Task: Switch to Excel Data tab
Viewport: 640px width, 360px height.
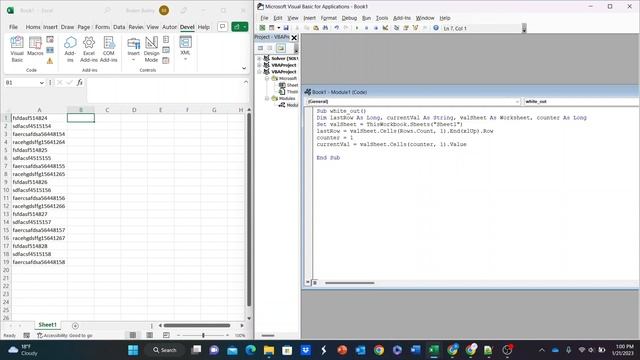Action: [119, 27]
